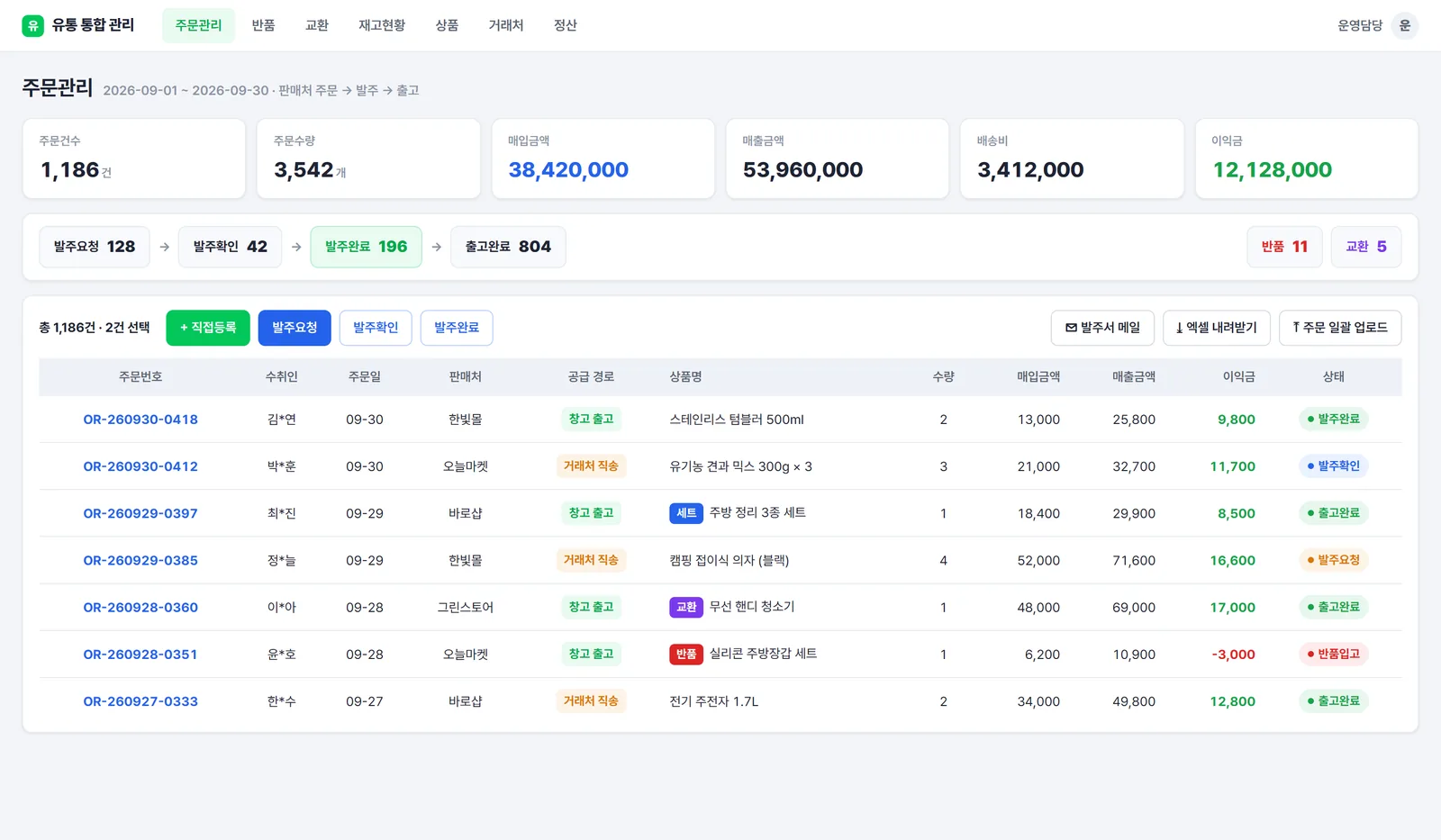Open the 거래처 tab
Image resolution: width=1441 pixels, height=840 pixels.
pyautogui.click(x=506, y=25)
